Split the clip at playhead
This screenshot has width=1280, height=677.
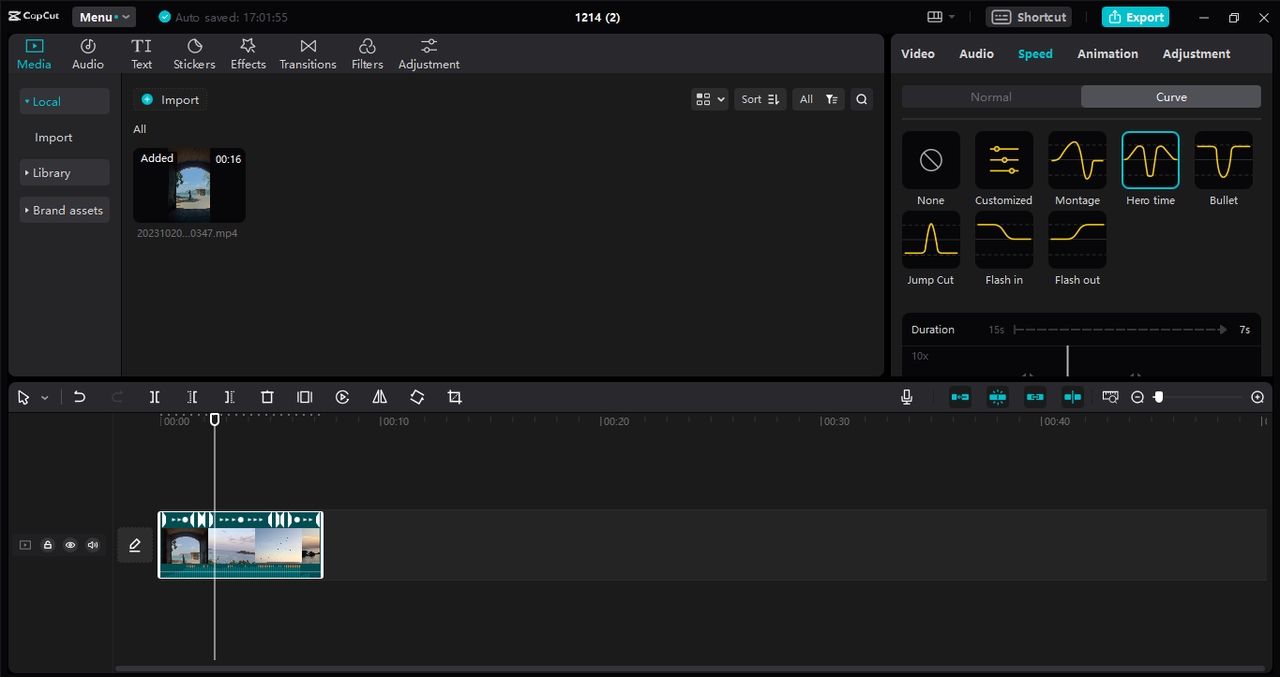pyautogui.click(x=155, y=397)
